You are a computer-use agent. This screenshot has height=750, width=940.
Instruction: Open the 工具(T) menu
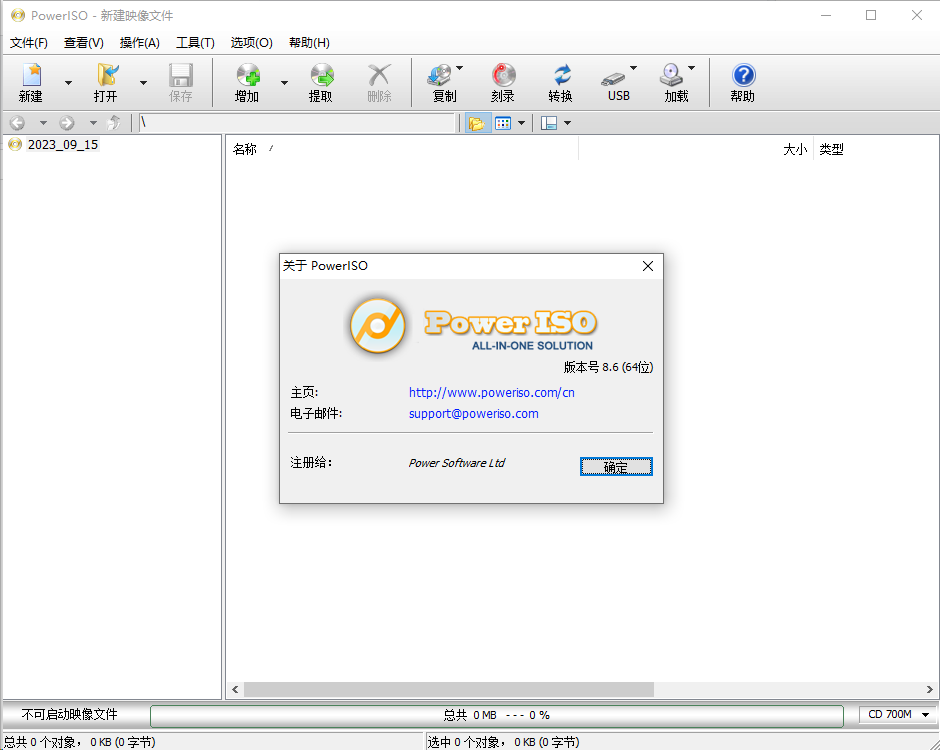[195, 43]
